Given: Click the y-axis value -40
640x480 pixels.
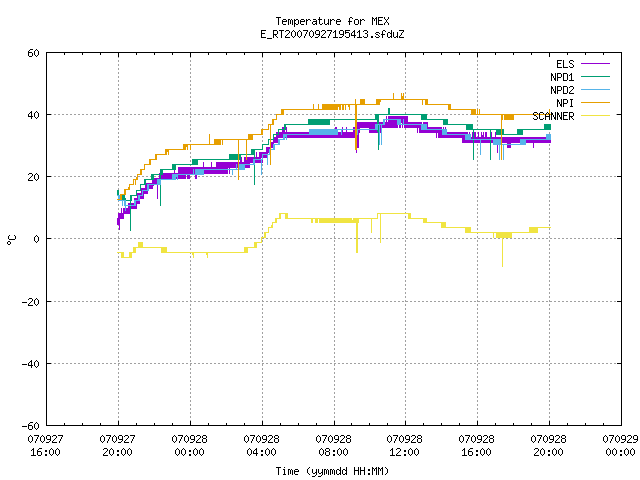Looking at the screenshot, I should (x=31, y=364).
